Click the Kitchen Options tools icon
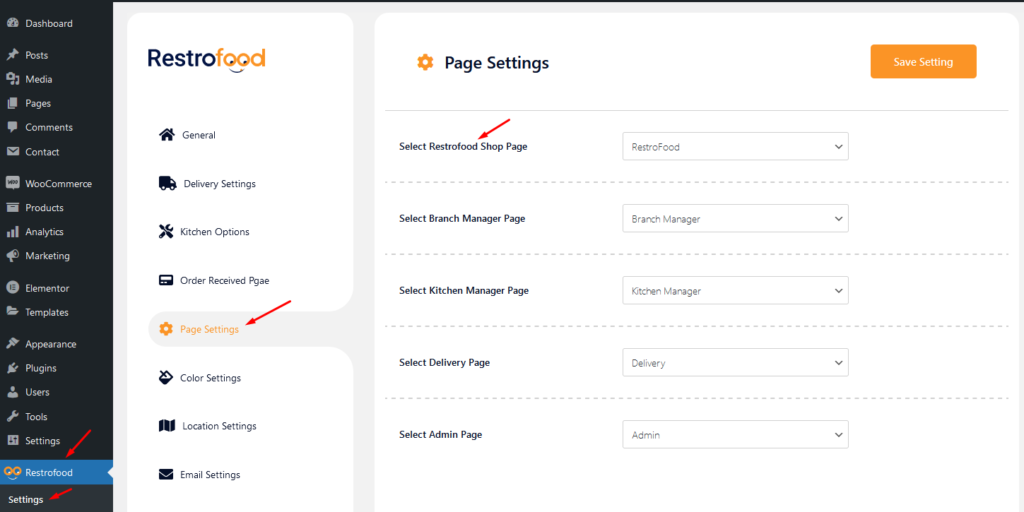1024x512 pixels. [x=166, y=231]
